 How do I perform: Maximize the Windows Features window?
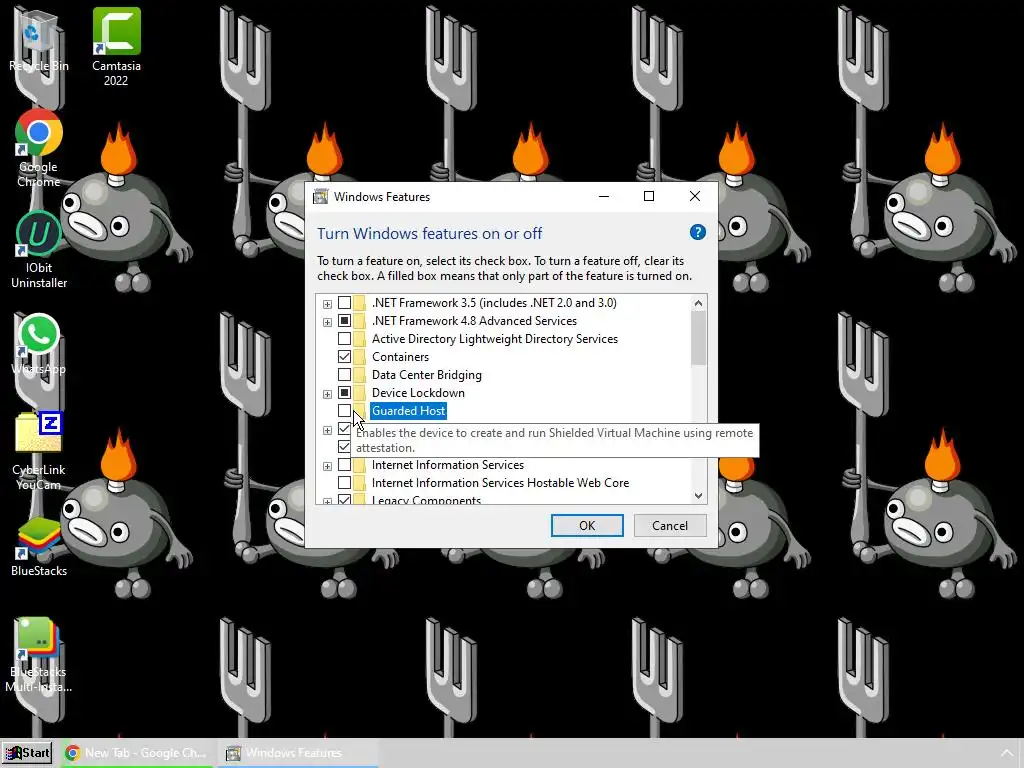[648, 197]
